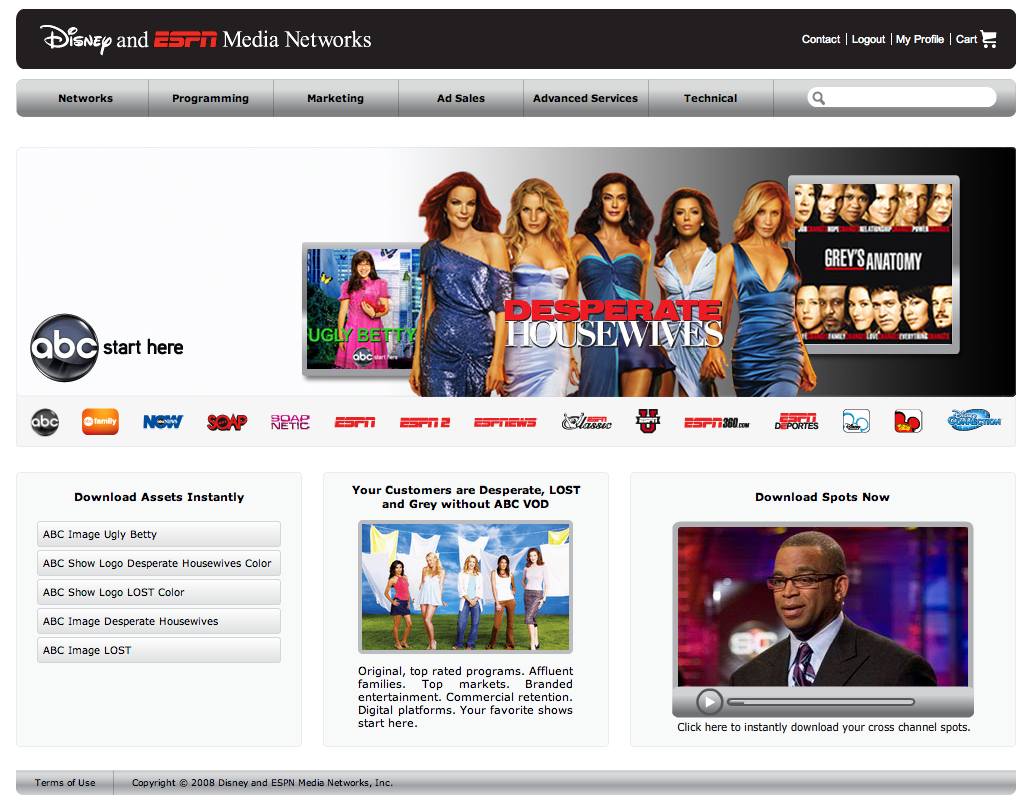The height and width of the screenshot is (811, 1030).
Task: Download ABC Show Logo LOST Color asset
Action: (x=158, y=592)
